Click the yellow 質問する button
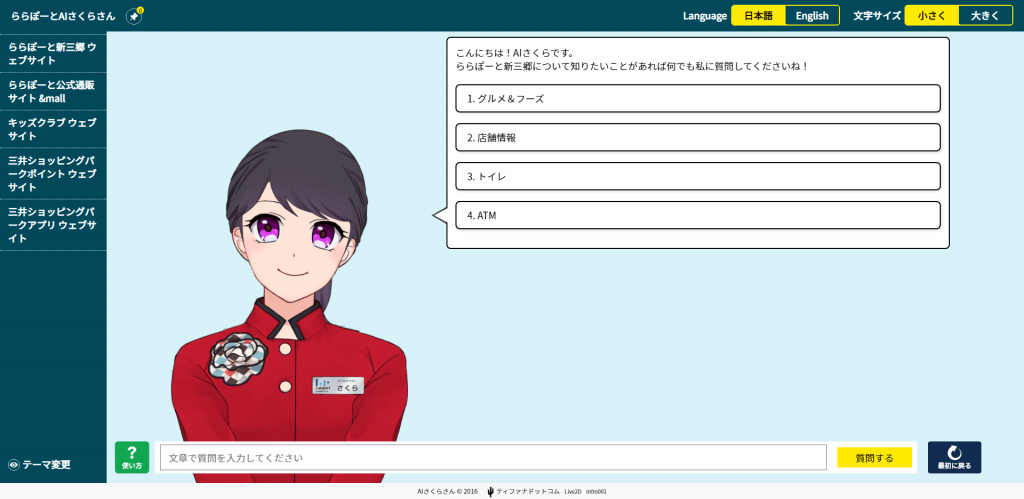The height and width of the screenshot is (499, 1024). tap(874, 458)
